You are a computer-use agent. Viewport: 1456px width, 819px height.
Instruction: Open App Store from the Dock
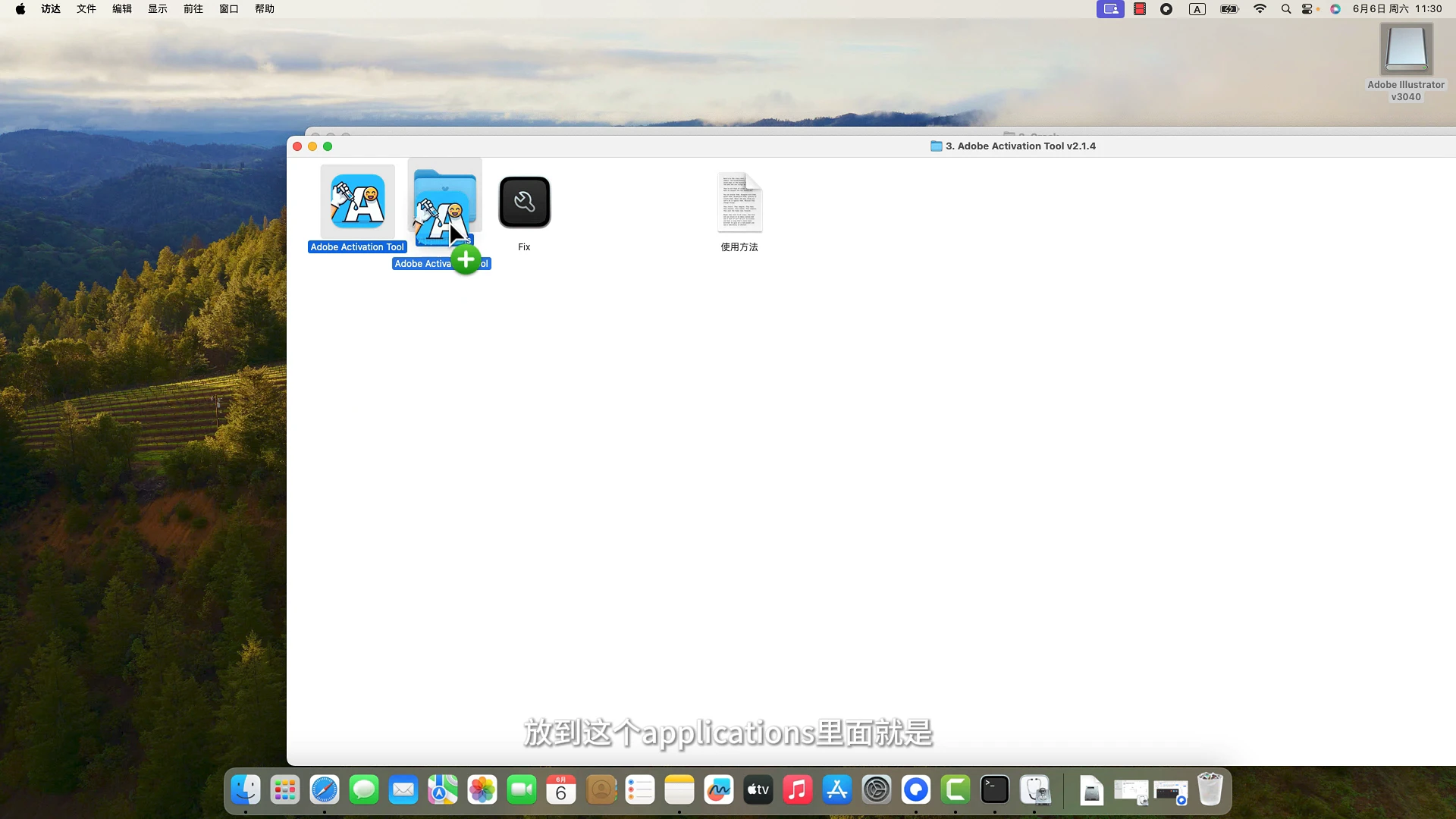click(837, 790)
